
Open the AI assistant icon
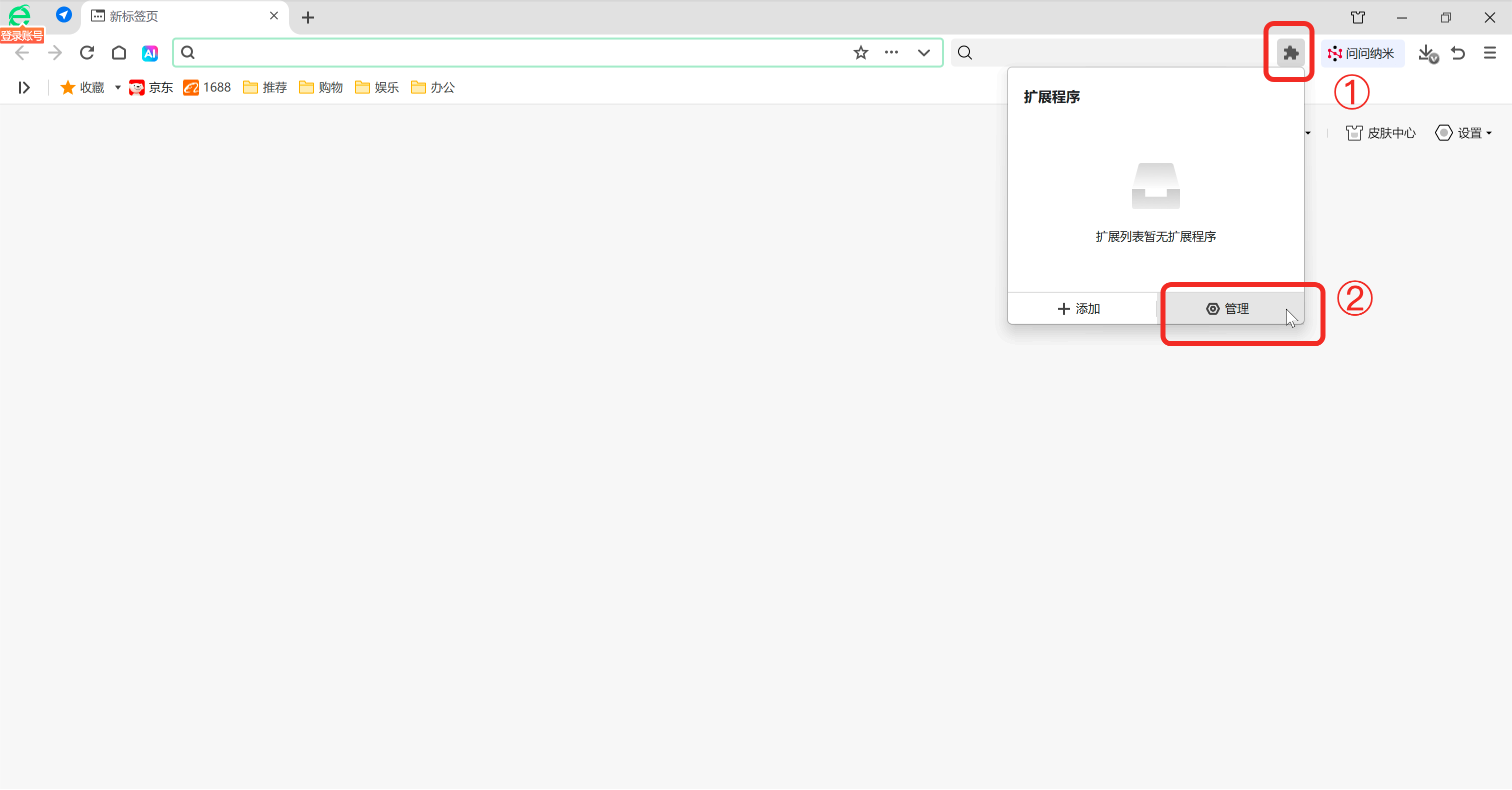click(149, 53)
